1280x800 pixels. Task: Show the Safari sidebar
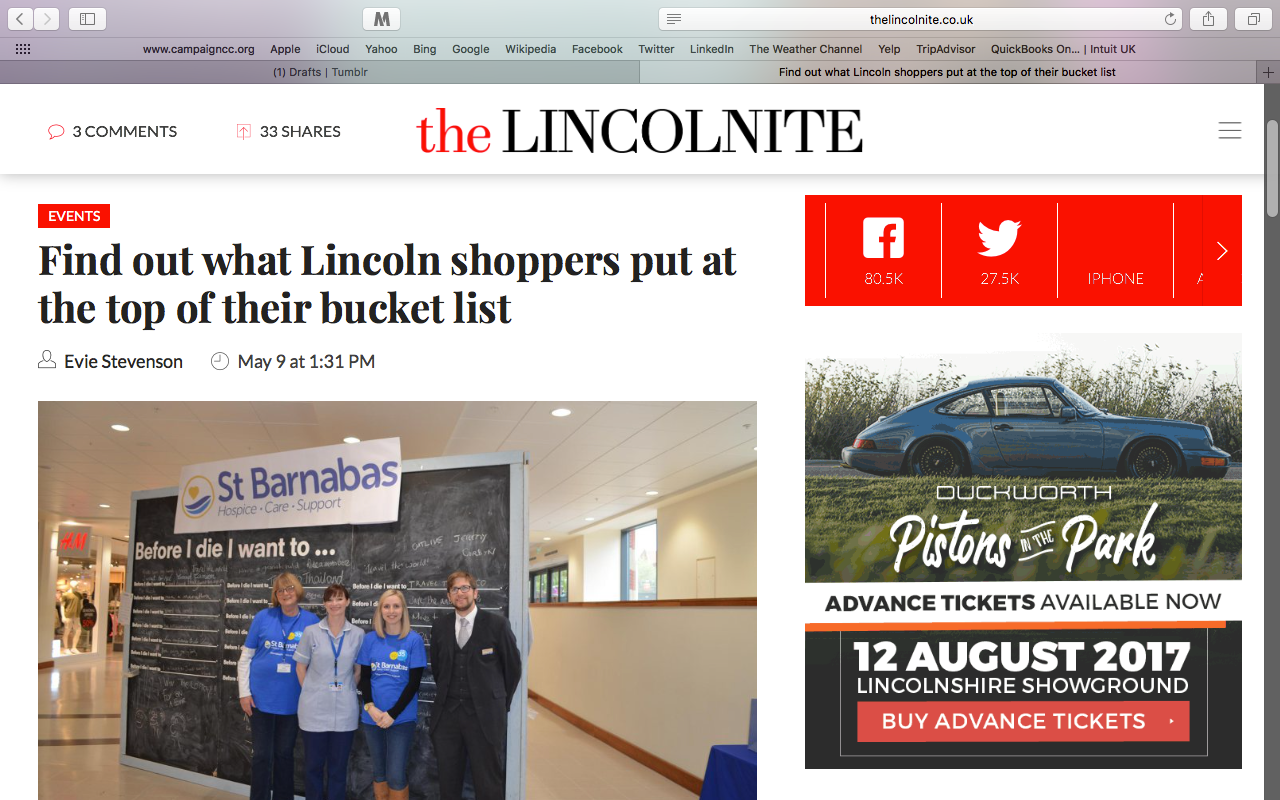pos(87,19)
